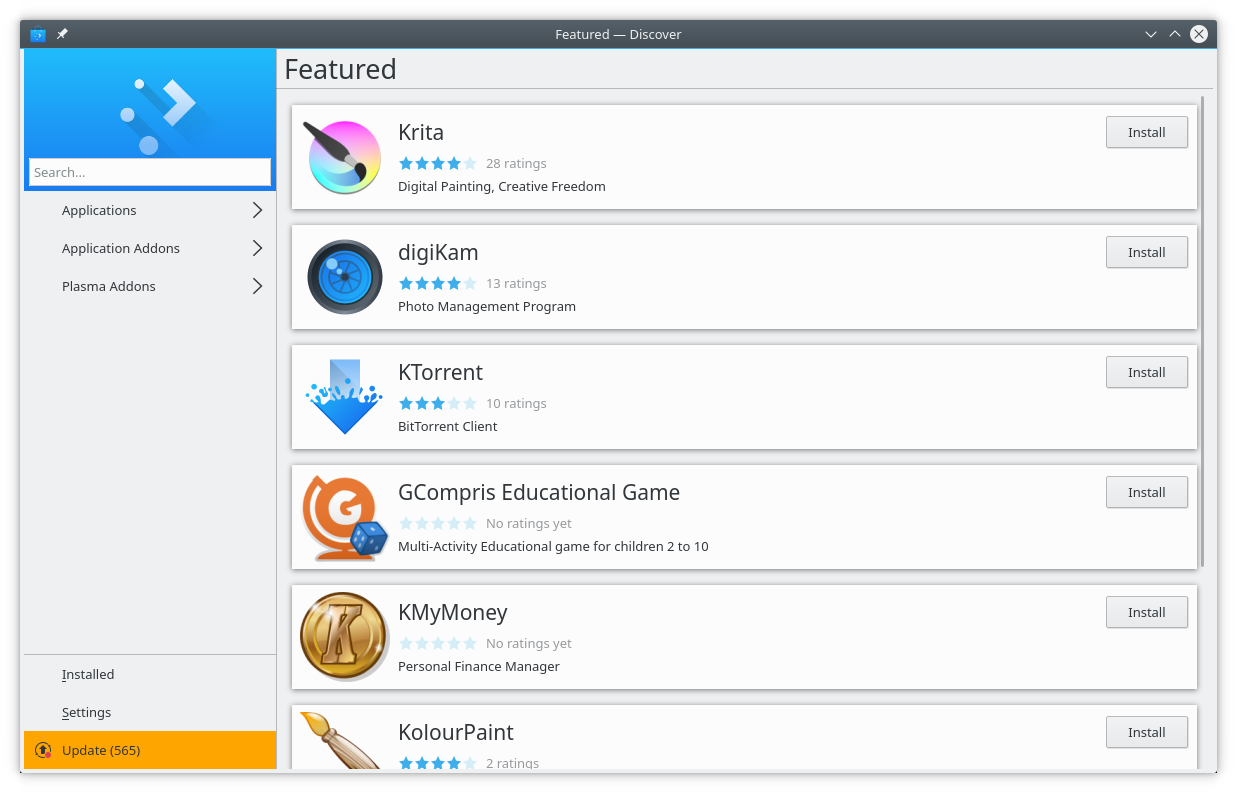This screenshot has width=1237, height=793.
Task: Close the Discover window
Action: point(1199,34)
